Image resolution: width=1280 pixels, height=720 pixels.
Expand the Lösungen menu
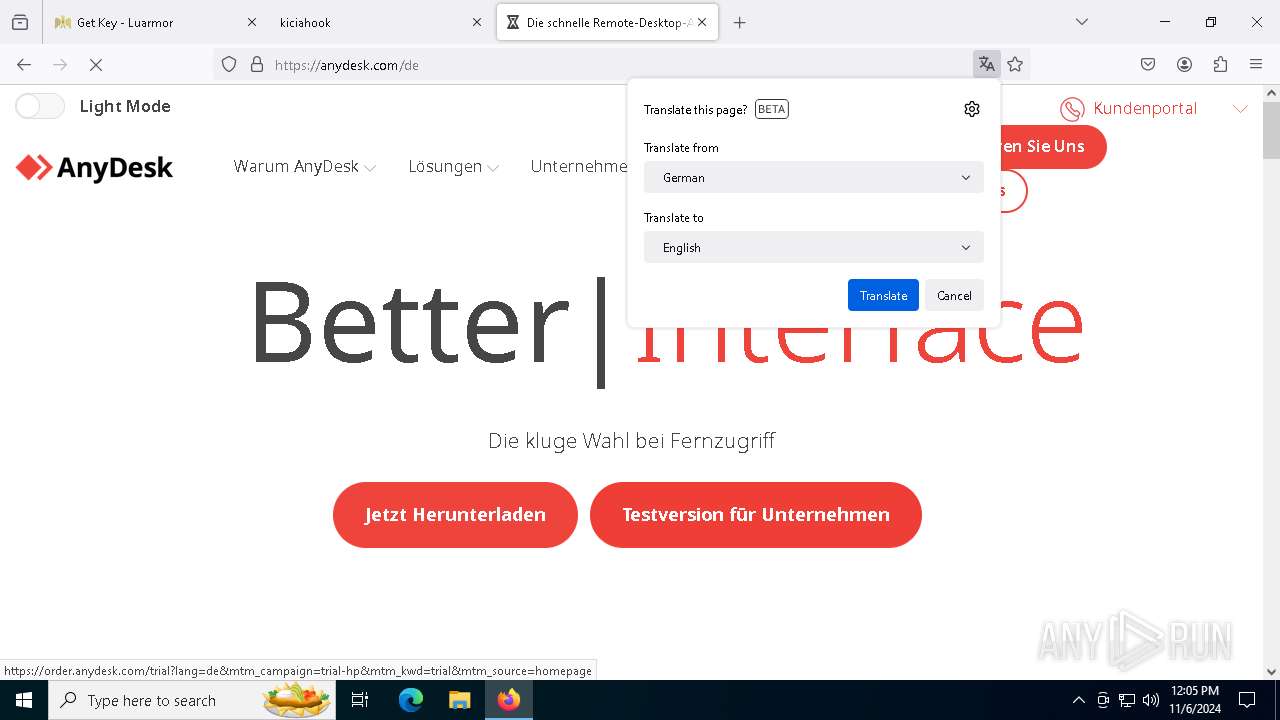[453, 167]
